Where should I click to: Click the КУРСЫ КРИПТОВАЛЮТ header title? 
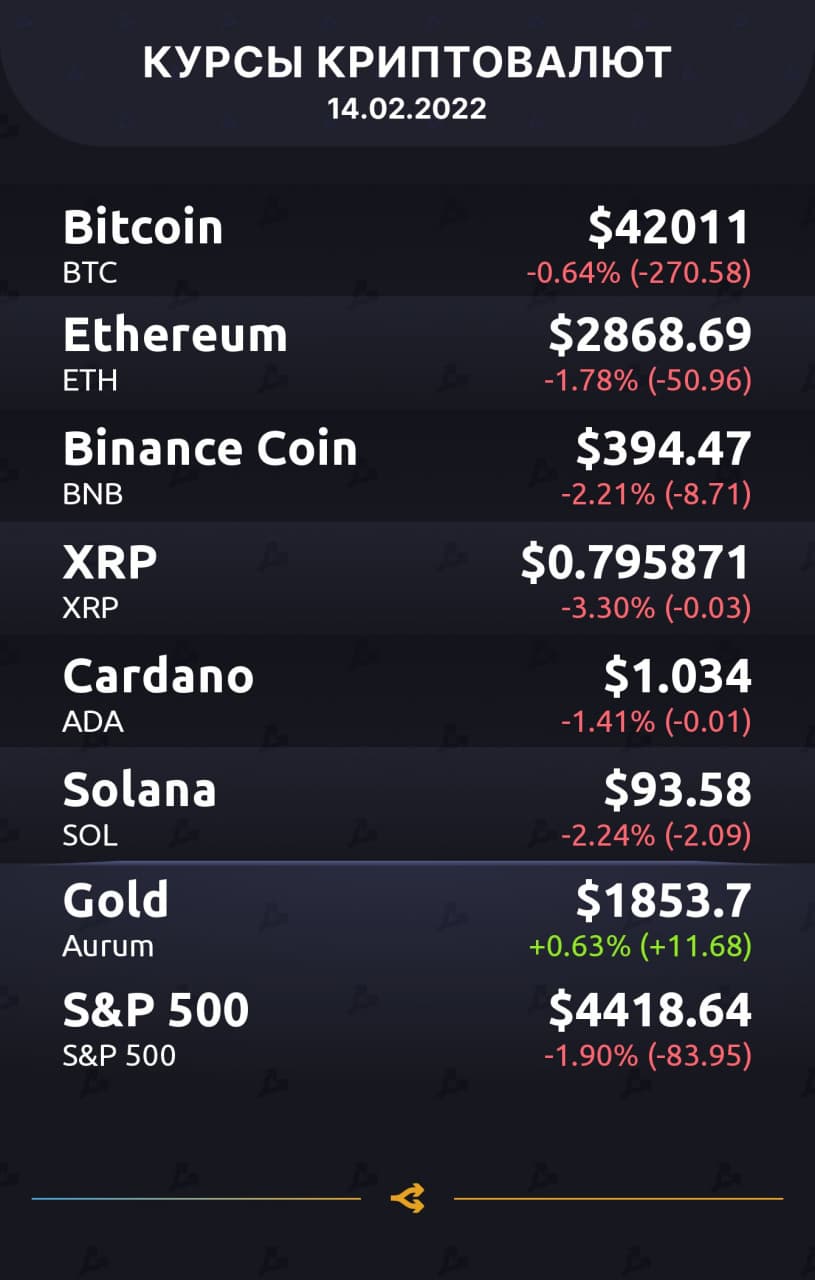coord(407,63)
